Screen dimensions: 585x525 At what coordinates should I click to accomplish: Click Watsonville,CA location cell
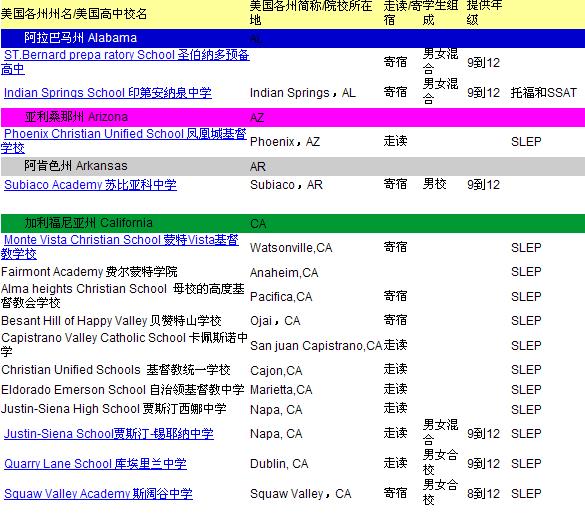pyautogui.click(x=291, y=248)
